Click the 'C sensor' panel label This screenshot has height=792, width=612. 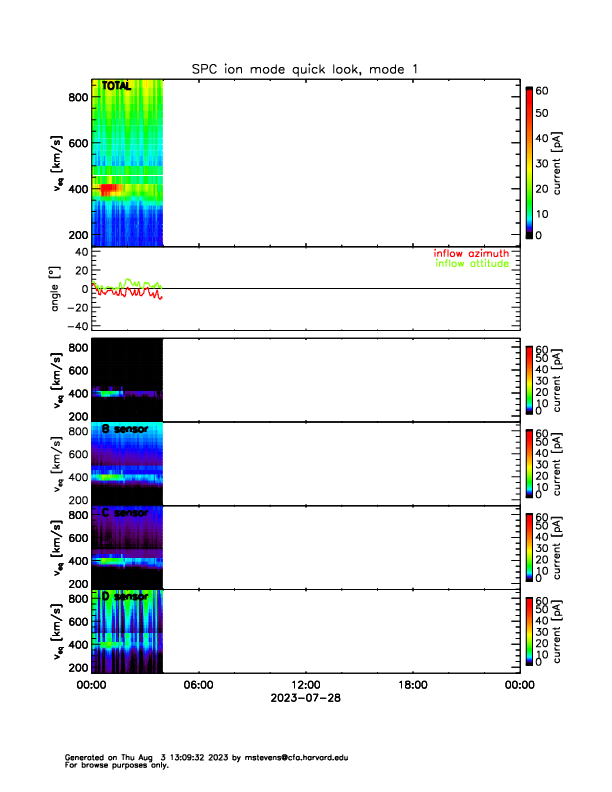pos(125,513)
